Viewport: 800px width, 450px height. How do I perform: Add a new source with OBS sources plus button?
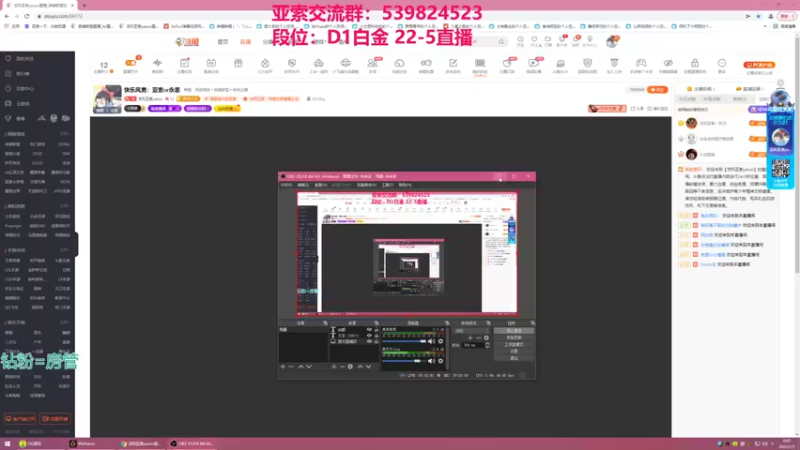click(x=334, y=366)
